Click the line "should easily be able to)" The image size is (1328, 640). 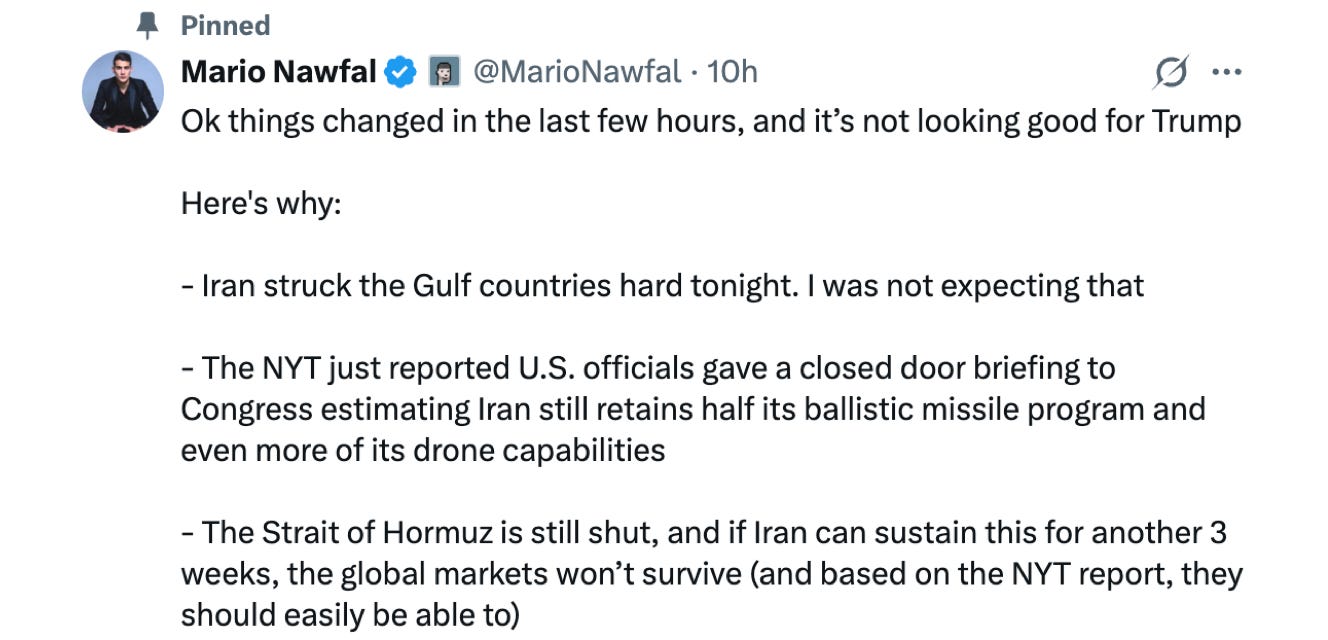pos(350,614)
